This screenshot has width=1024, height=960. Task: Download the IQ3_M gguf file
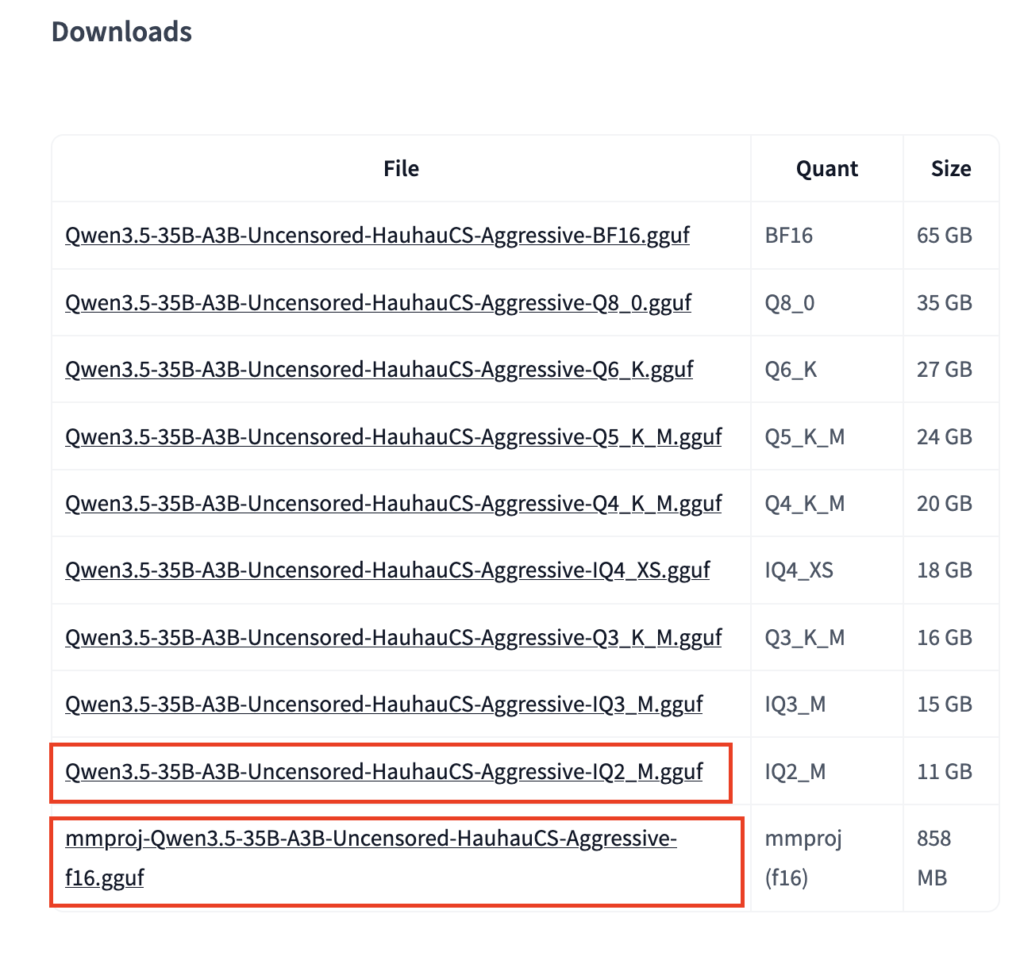(384, 705)
